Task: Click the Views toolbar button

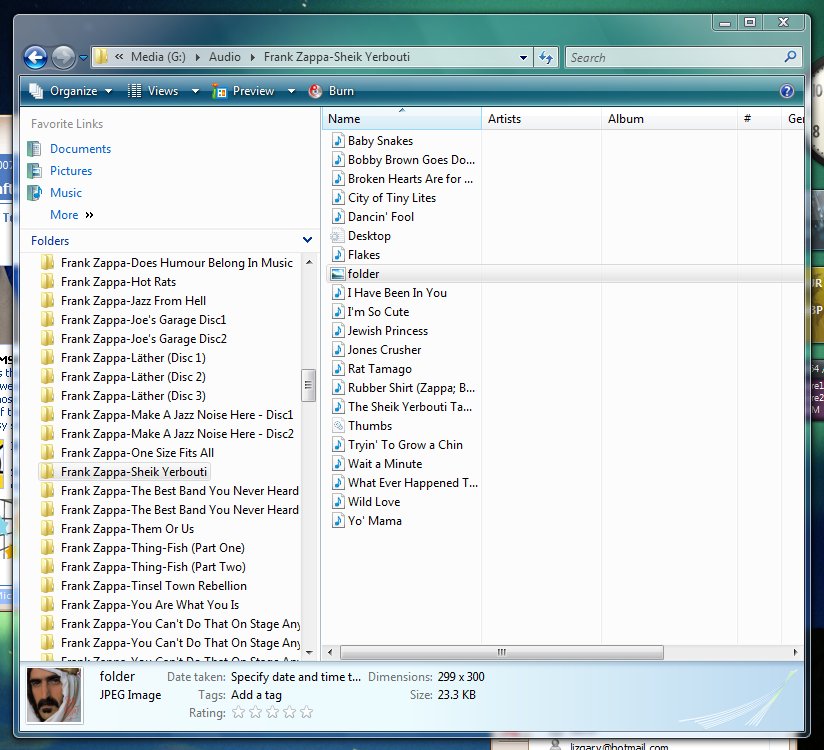Action: [153, 91]
